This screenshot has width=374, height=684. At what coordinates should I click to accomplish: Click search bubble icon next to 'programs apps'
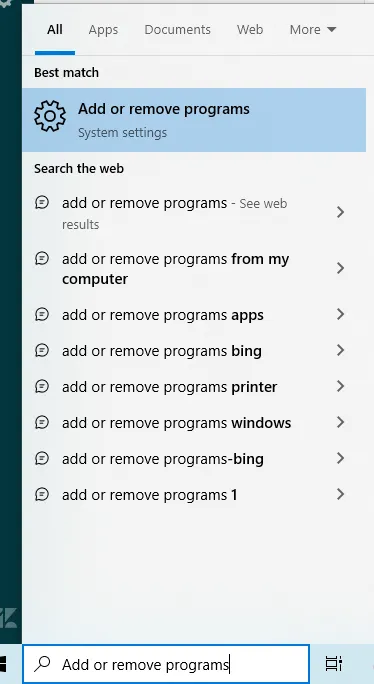[x=42, y=314]
